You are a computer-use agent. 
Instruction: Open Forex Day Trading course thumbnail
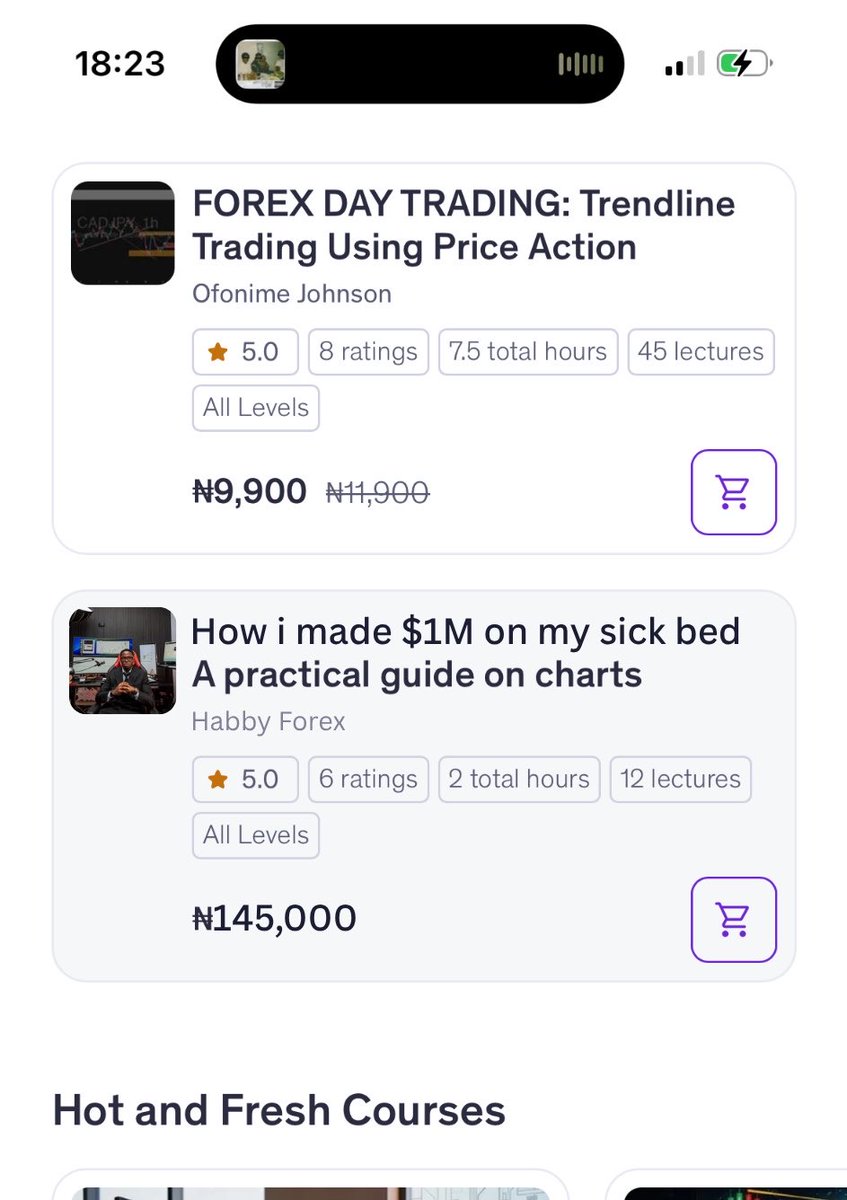point(123,233)
